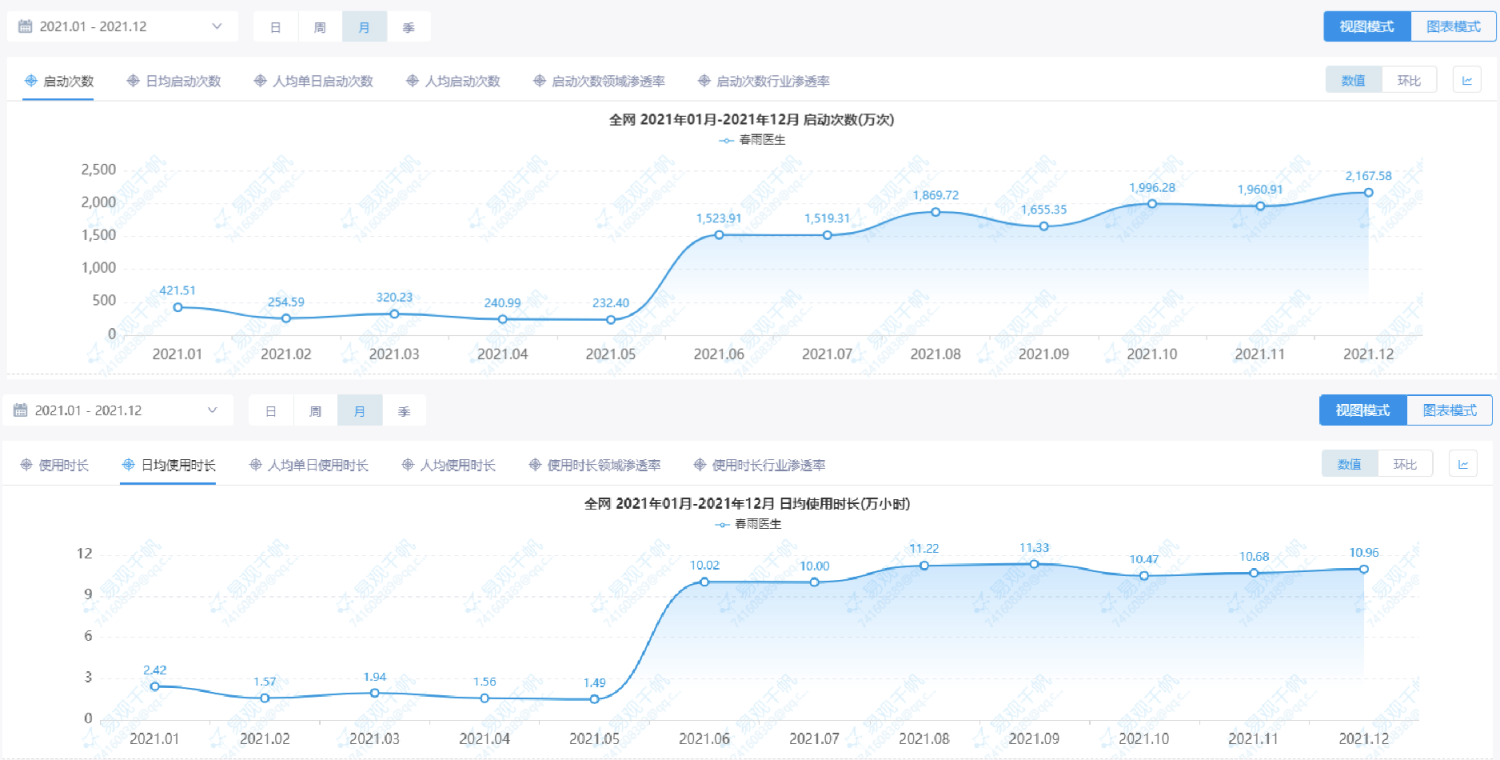Select 日 granularity in lower toolbar
Viewport: 1500px width, 760px height.
pos(271,410)
